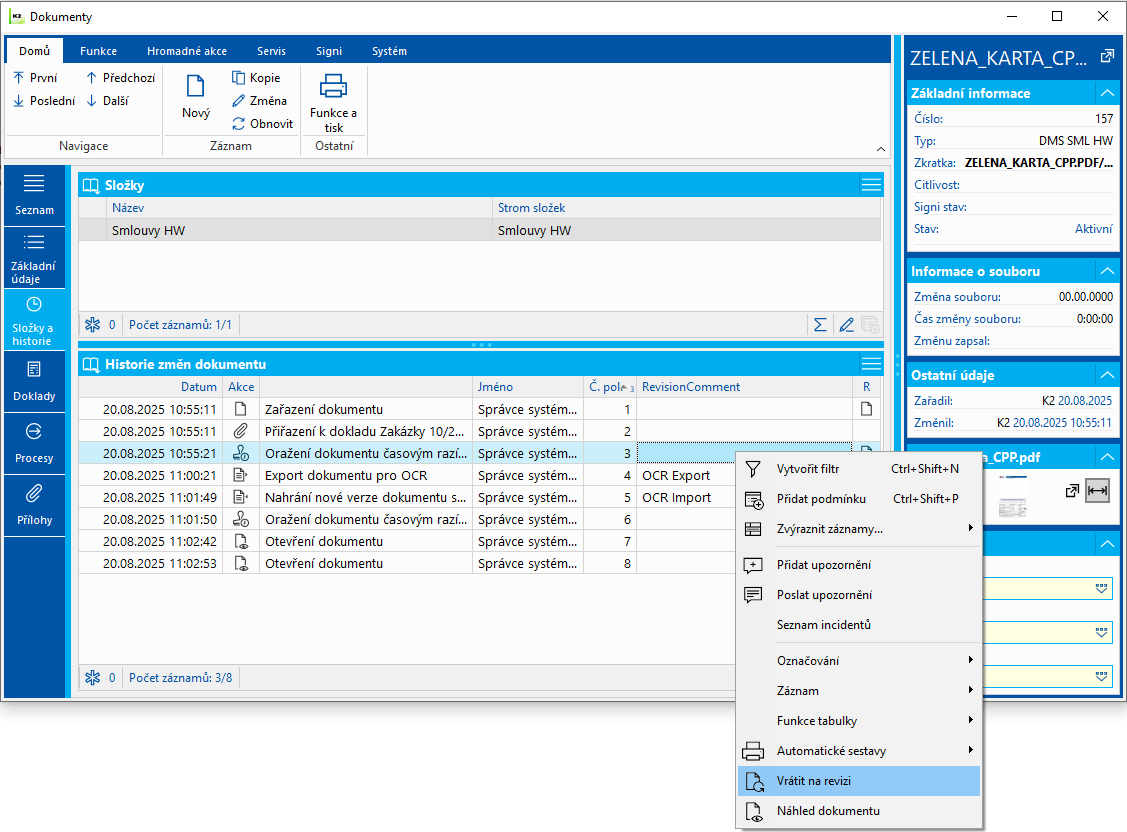Image resolution: width=1127 pixels, height=832 pixels.
Task: Click Obnovit refresh button in ribbon
Action: point(262,124)
